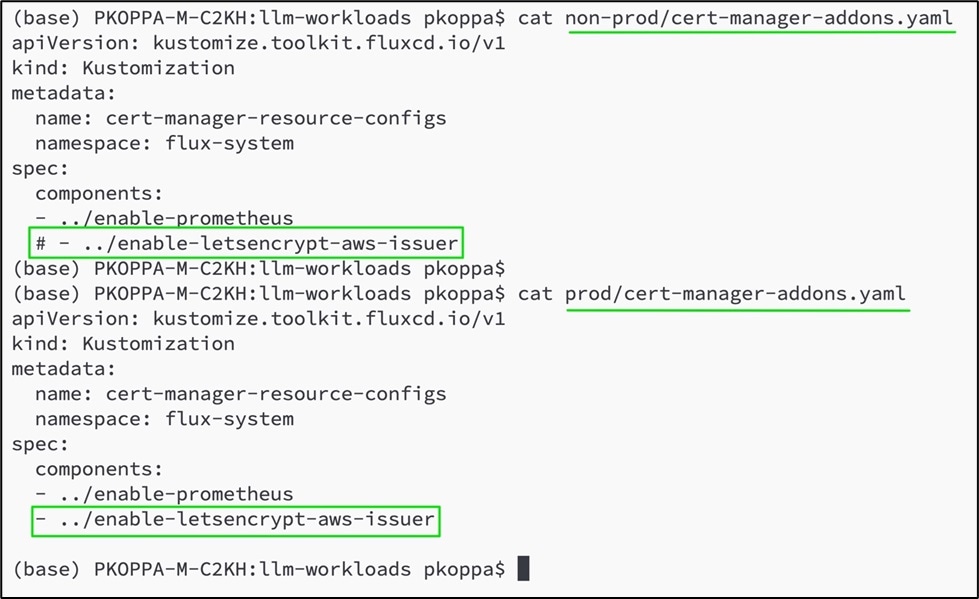
Task: Click the first apiVersion kustomize.toolkit.fluxcd.io/v1 line
Action: click(258, 43)
